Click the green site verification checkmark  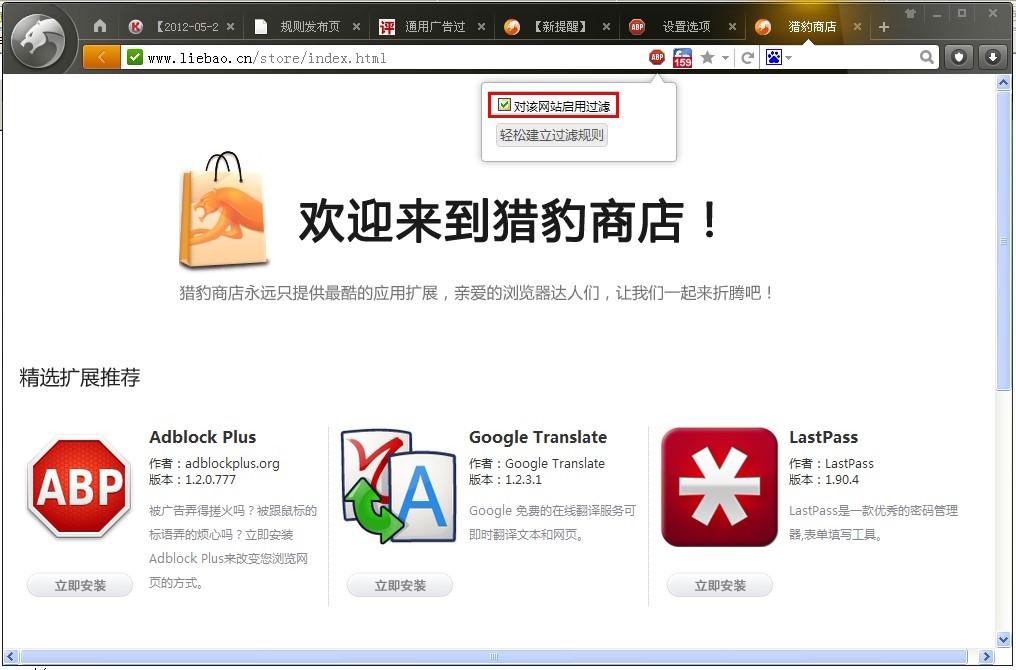(134, 57)
